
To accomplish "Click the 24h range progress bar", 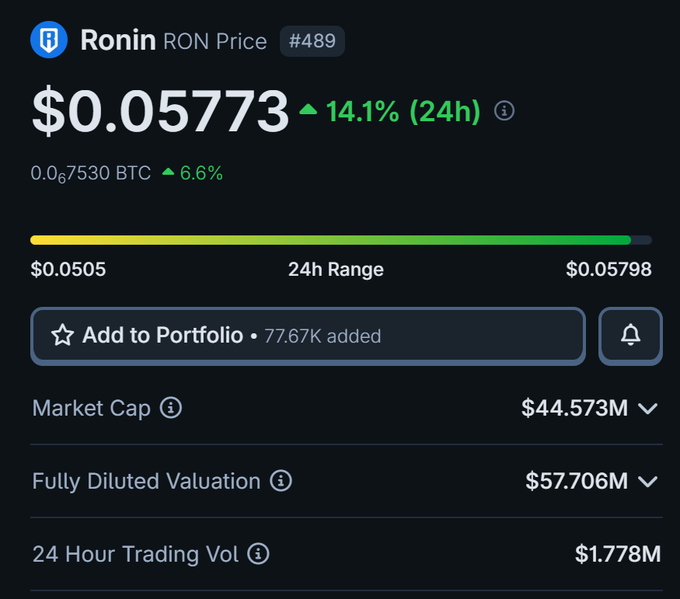I will pos(341,240).
